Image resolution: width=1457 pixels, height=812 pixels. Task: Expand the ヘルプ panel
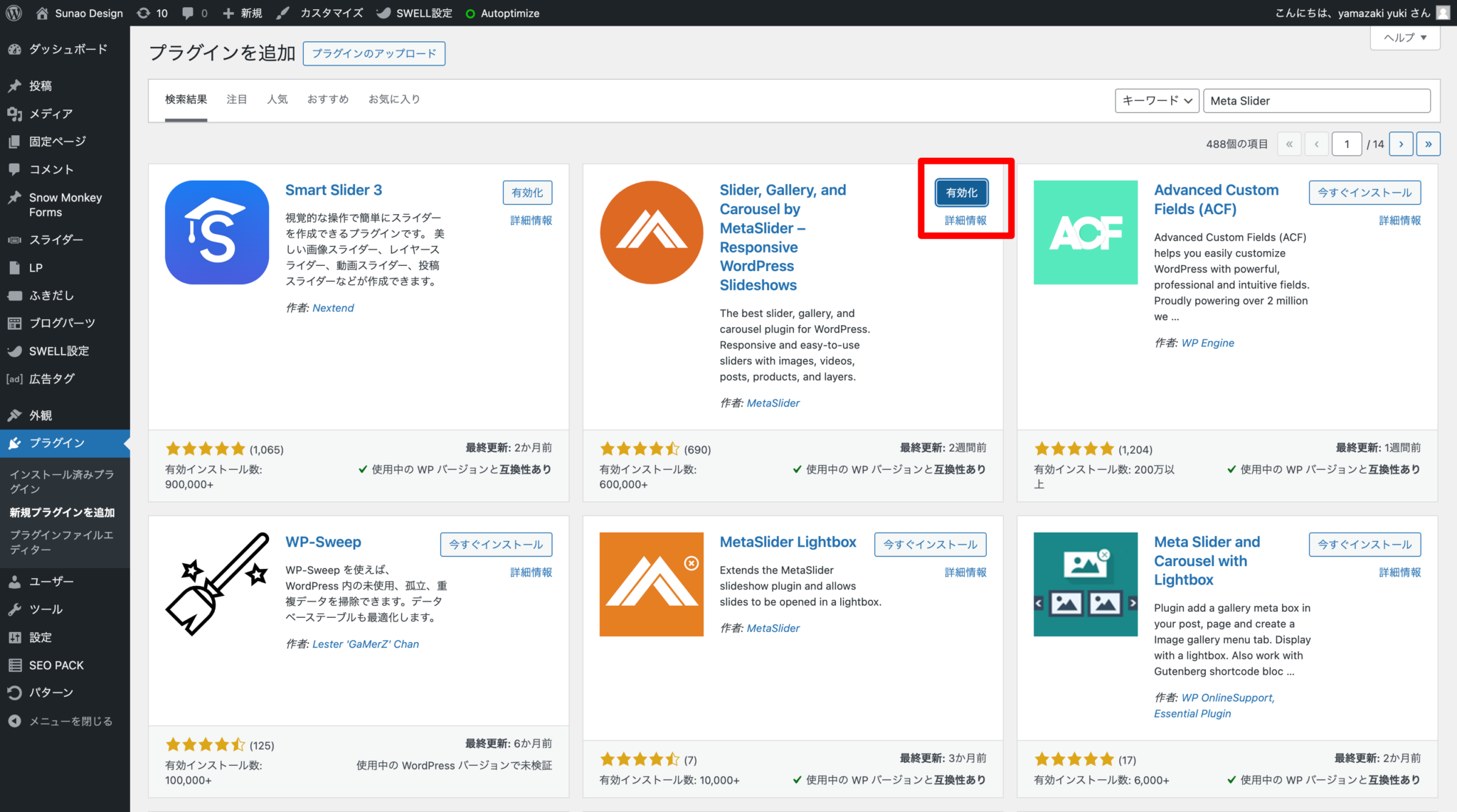1404,37
